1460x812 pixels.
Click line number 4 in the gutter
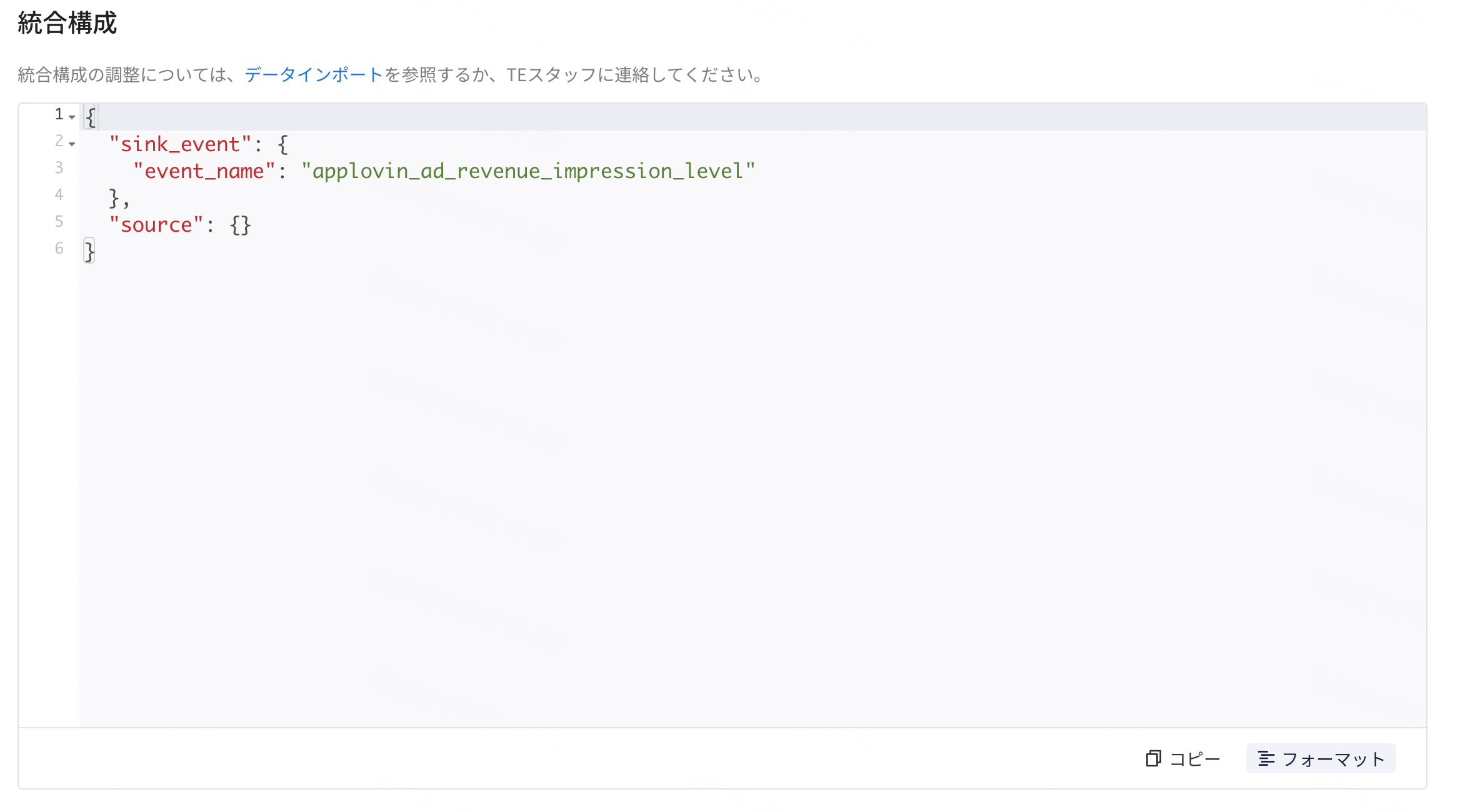pos(59,194)
